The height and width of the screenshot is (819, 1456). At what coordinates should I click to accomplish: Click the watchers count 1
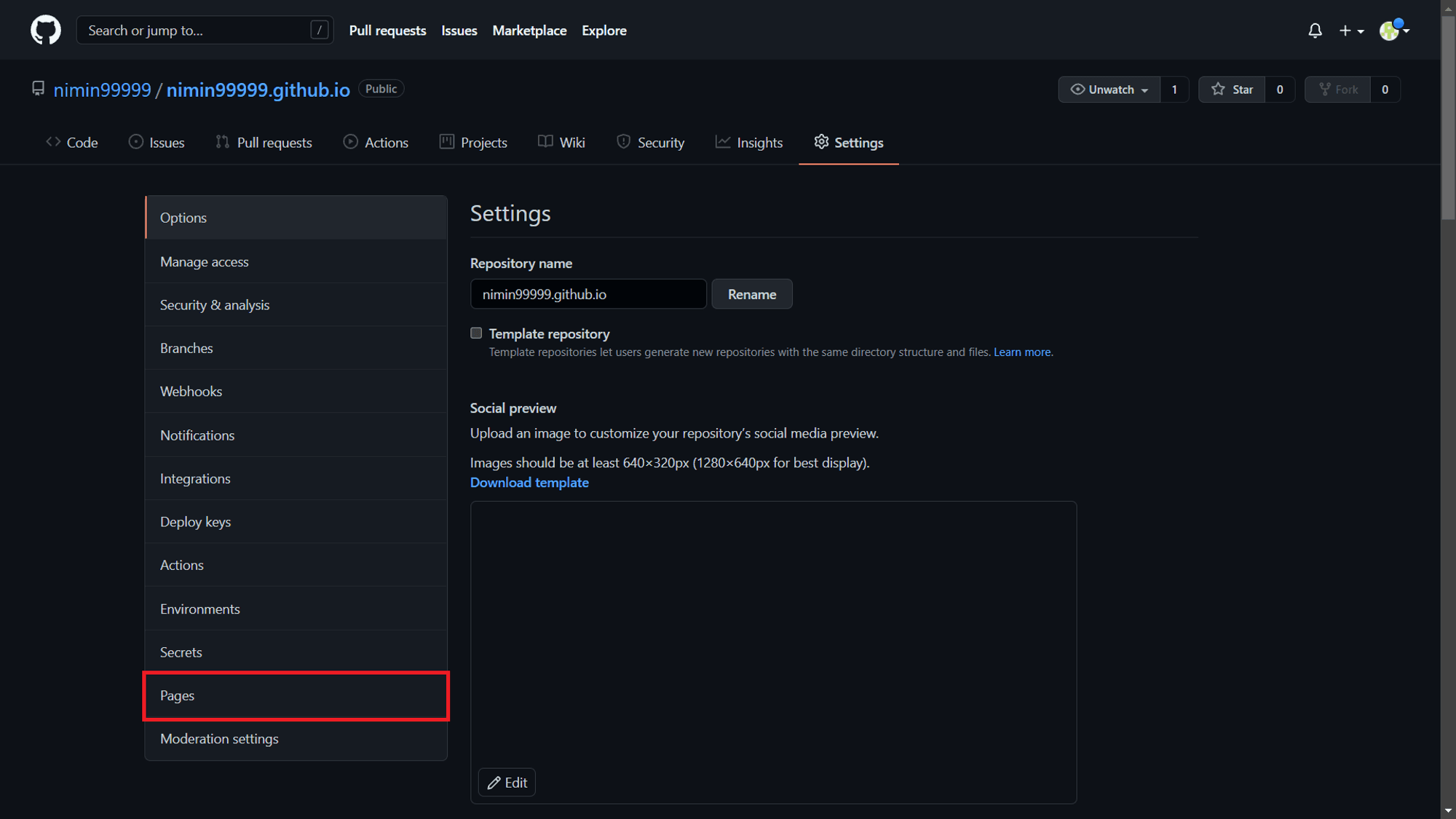coord(1174,89)
